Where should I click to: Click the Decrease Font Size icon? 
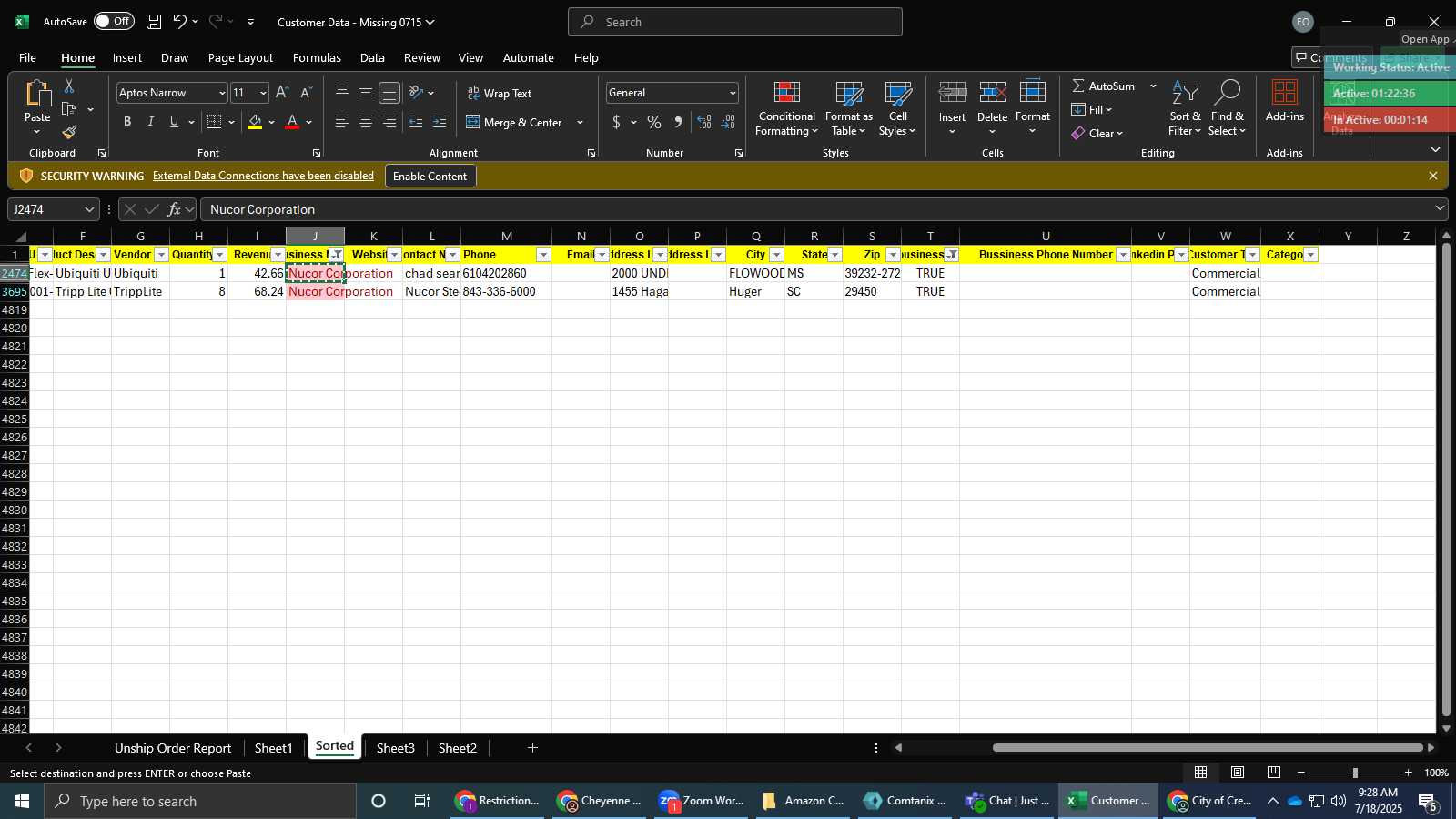coord(306,93)
